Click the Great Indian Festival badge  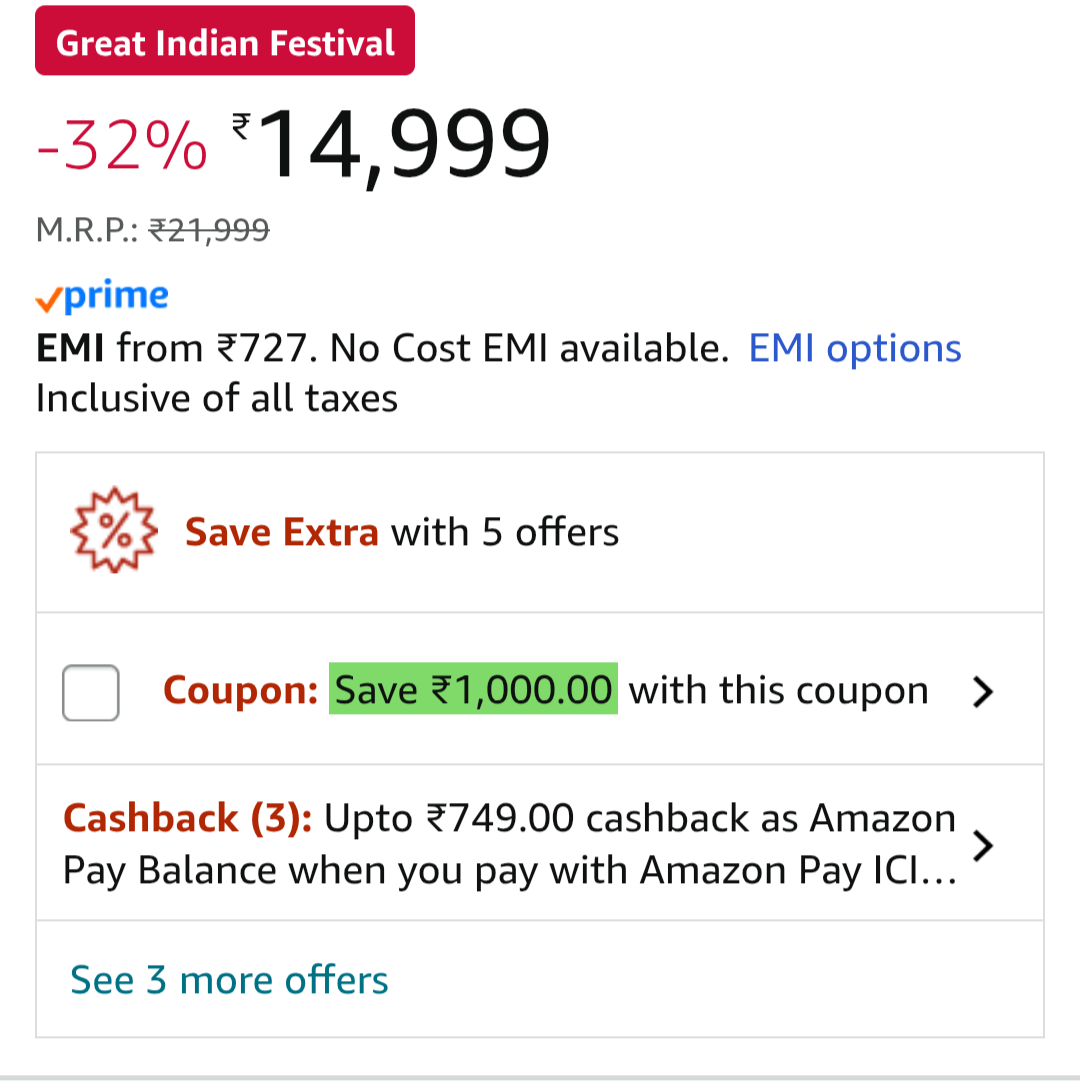click(x=225, y=42)
